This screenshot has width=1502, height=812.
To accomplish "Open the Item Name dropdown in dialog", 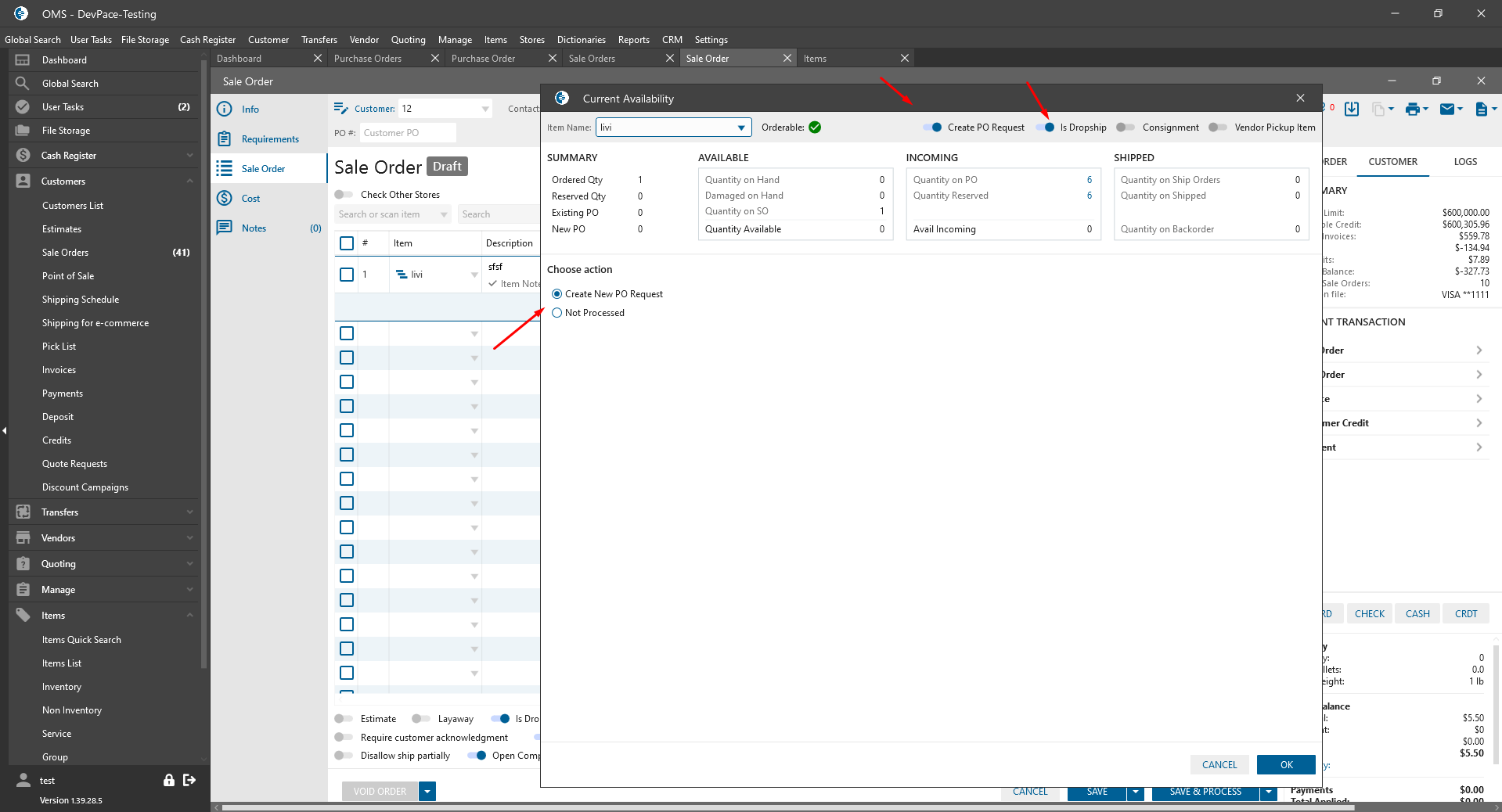I will [741, 128].
